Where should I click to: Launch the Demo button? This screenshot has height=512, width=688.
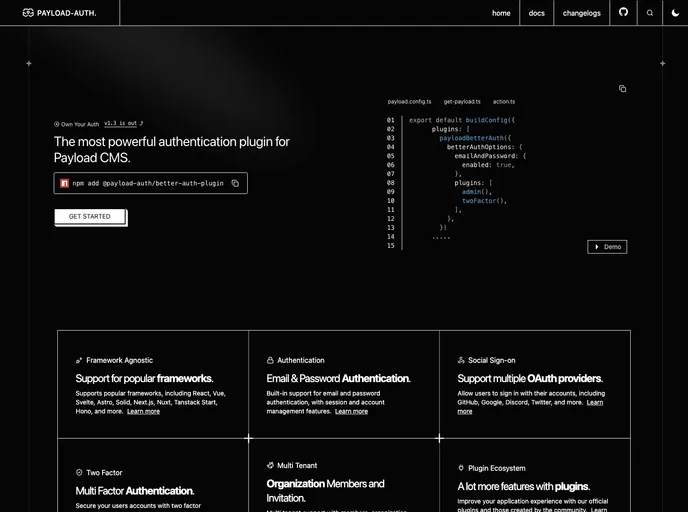pos(607,247)
